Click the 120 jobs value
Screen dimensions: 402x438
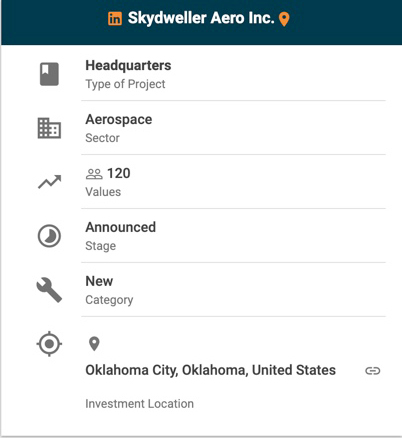[119, 173]
